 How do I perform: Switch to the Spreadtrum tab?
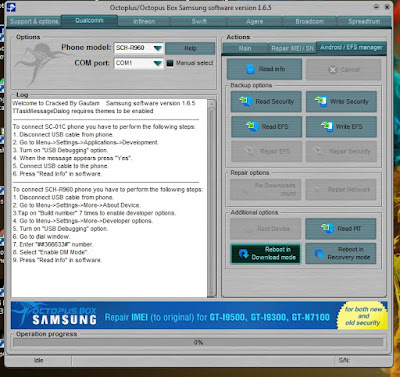point(364,22)
